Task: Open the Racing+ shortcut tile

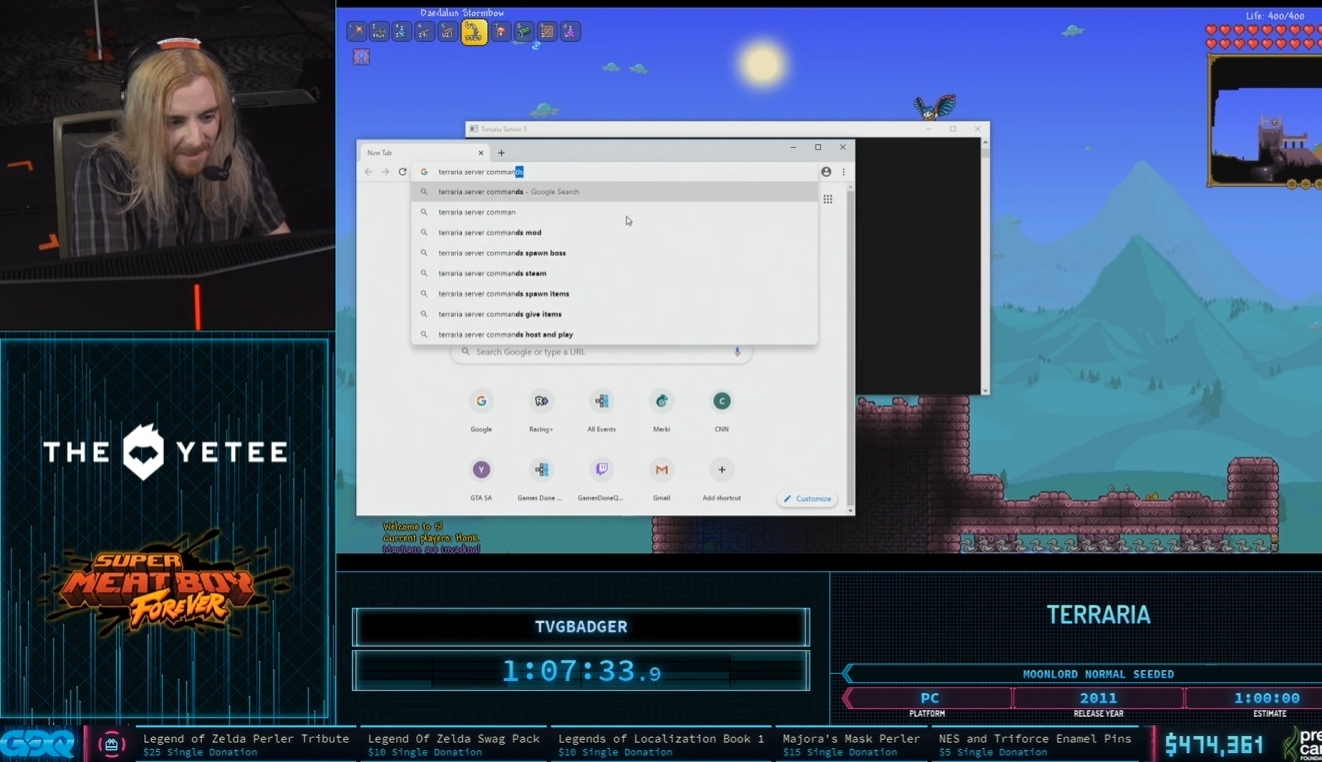Action: click(541, 409)
